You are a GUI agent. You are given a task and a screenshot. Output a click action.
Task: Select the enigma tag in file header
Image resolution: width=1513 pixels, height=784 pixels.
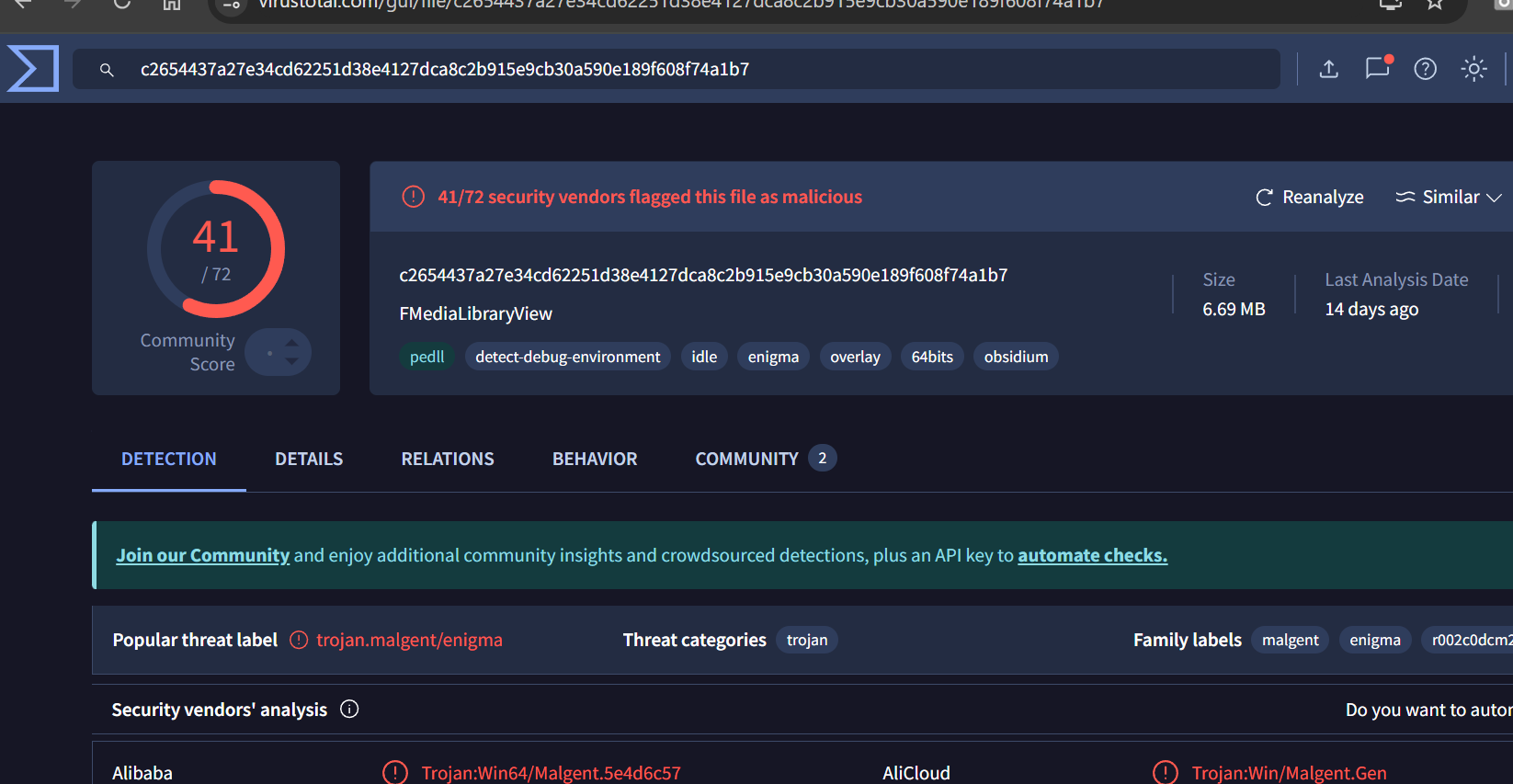[x=773, y=357]
